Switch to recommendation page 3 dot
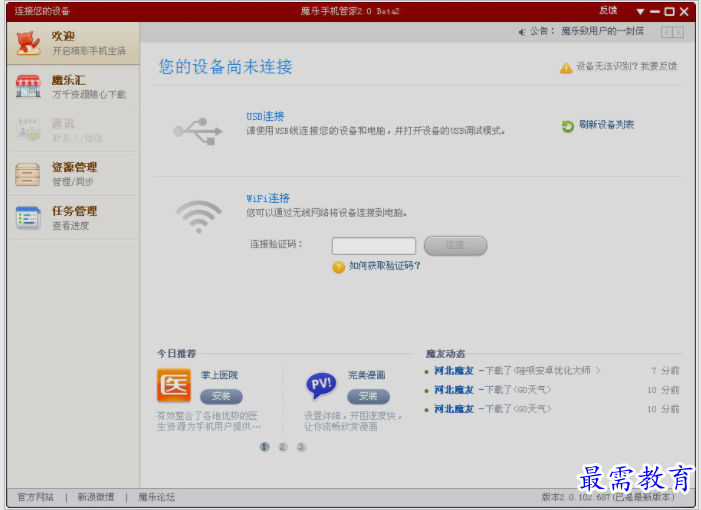Screen dimensions: 701x510 (x=301, y=447)
